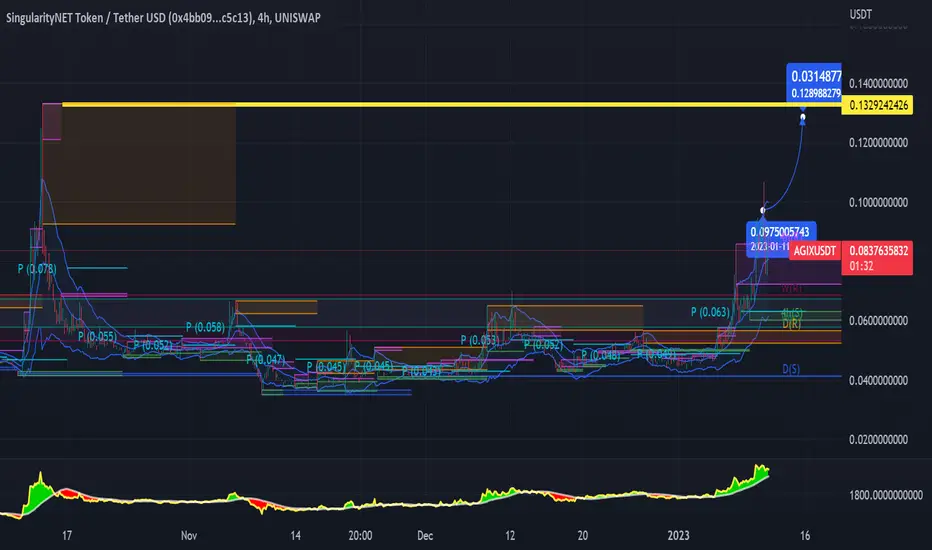Click the 1800.0000000000 indicator scale value
The width and height of the screenshot is (932, 550).
point(887,493)
